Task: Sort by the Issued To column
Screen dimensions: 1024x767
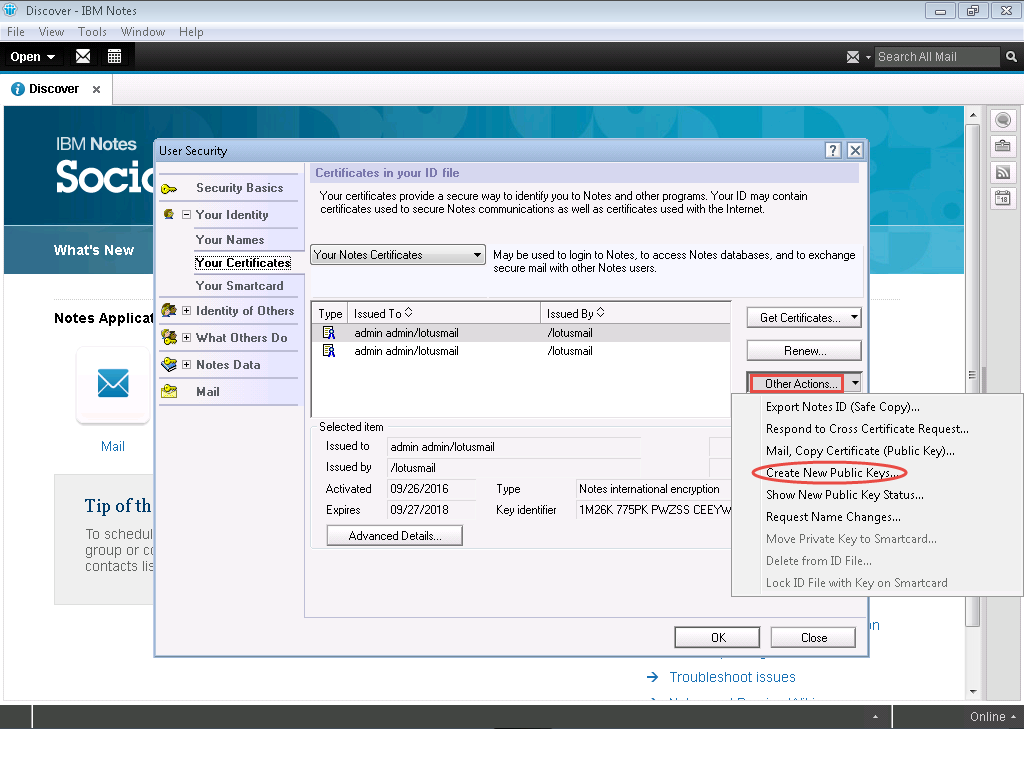Action: (444, 314)
